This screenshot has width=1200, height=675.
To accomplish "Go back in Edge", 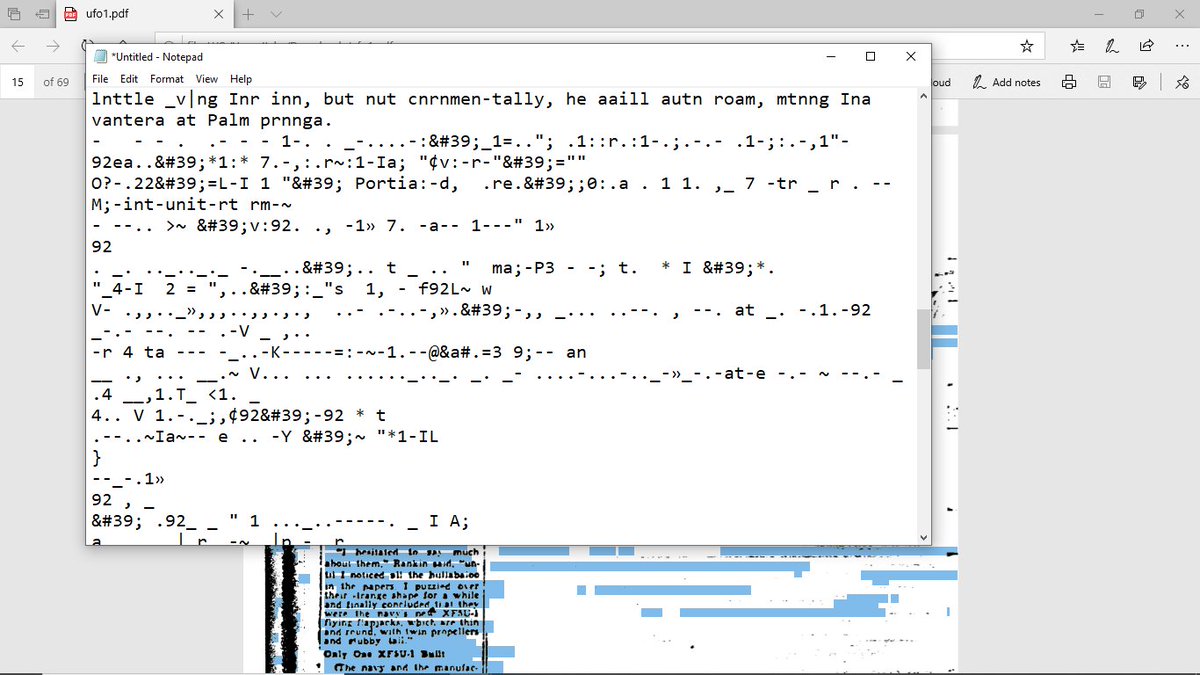I will [20, 46].
